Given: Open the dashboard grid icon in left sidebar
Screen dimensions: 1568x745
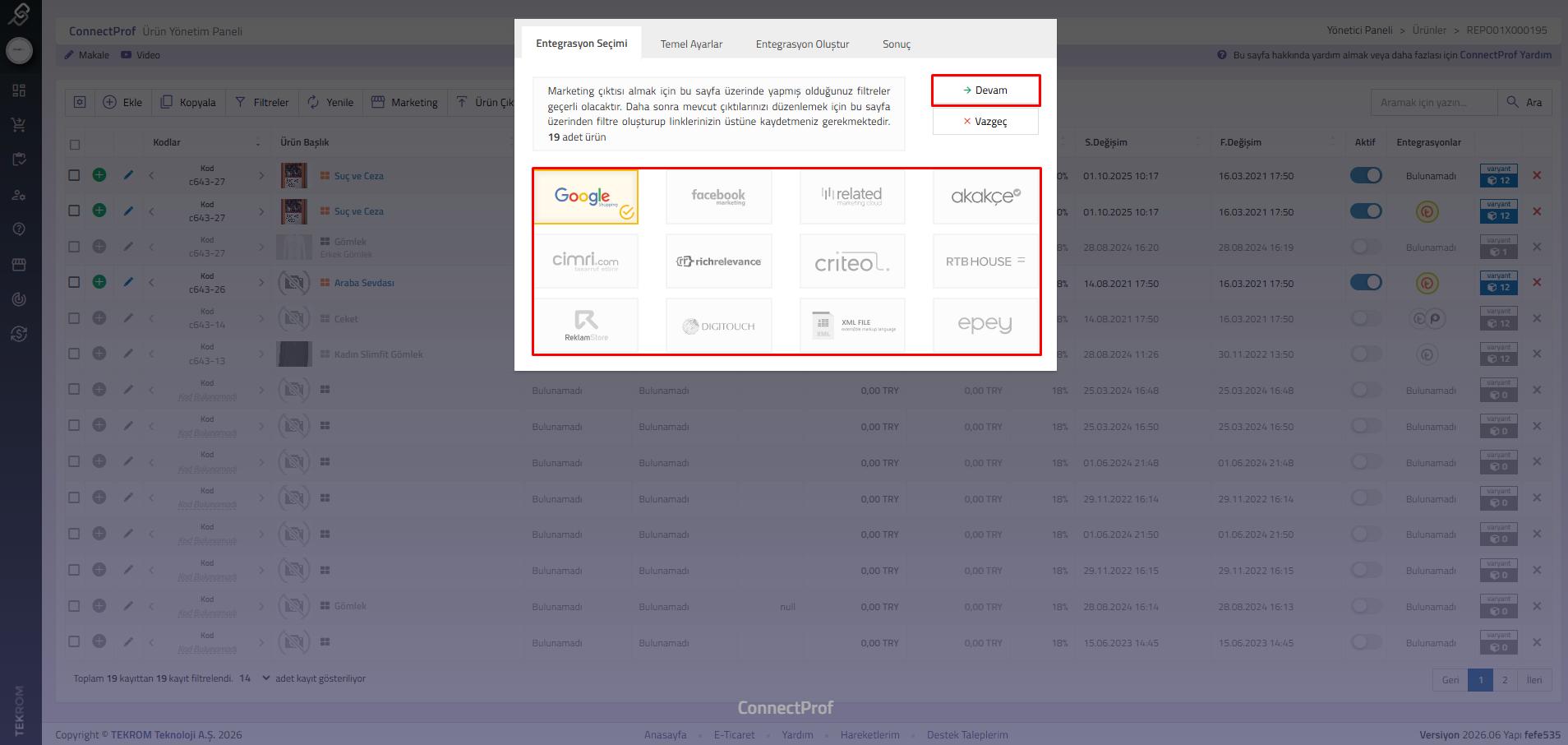Looking at the screenshot, I should pyautogui.click(x=19, y=90).
